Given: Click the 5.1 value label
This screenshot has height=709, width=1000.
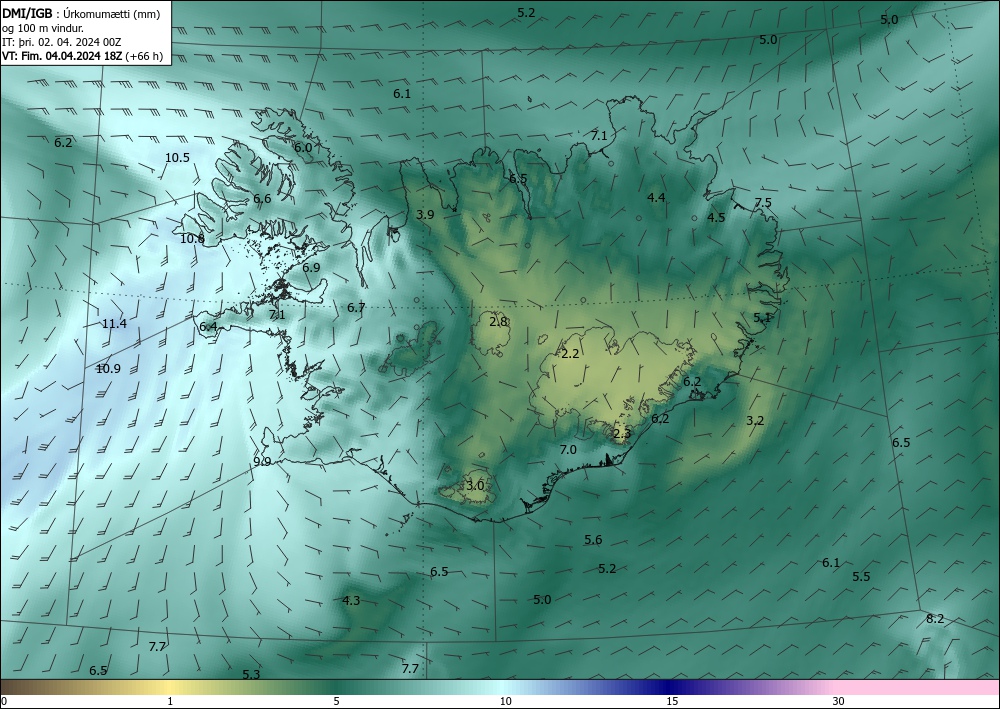Looking at the screenshot, I should pos(762,318).
